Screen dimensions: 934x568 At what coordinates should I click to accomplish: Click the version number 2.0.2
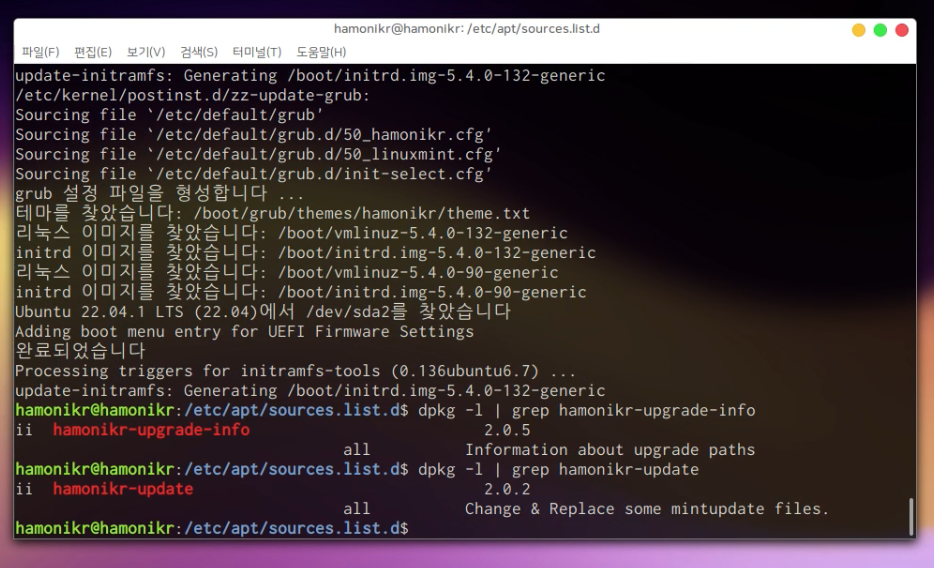(507, 489)
